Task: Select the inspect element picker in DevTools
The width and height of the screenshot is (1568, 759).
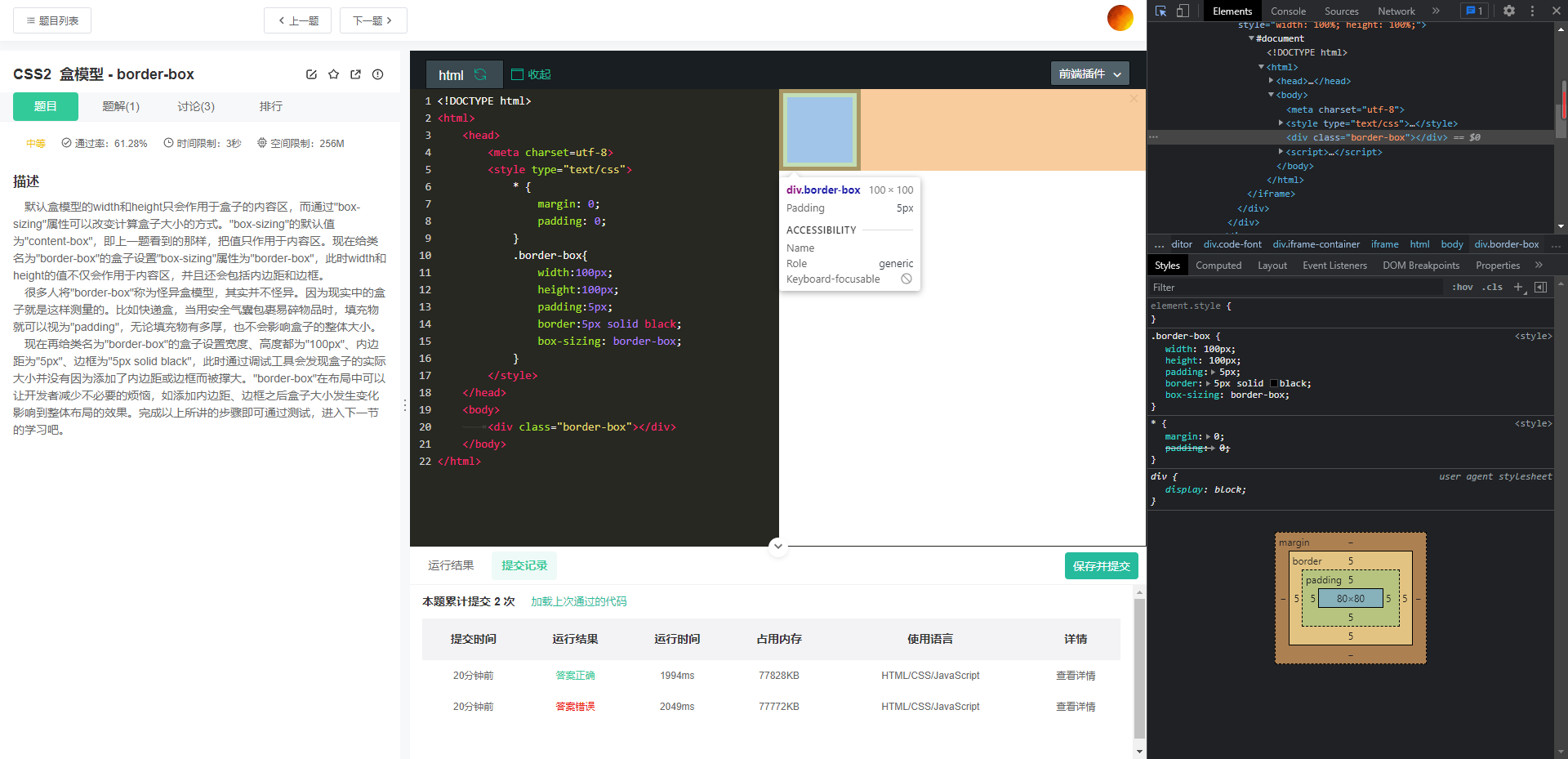Action: (1160, 11)
